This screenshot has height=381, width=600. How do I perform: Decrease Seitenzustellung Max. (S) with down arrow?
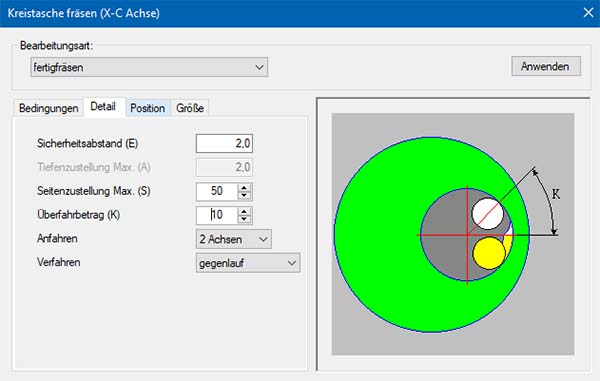pos(244,196)
